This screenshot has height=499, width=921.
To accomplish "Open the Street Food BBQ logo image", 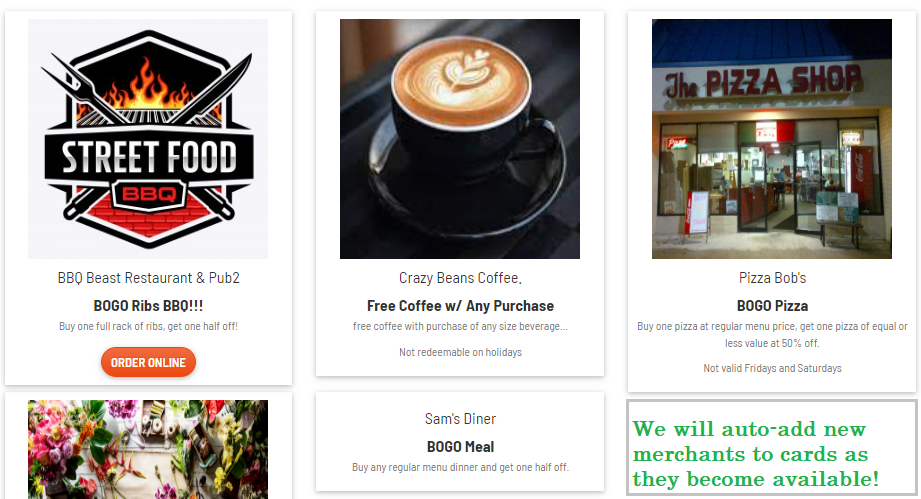I will point(148,139).
